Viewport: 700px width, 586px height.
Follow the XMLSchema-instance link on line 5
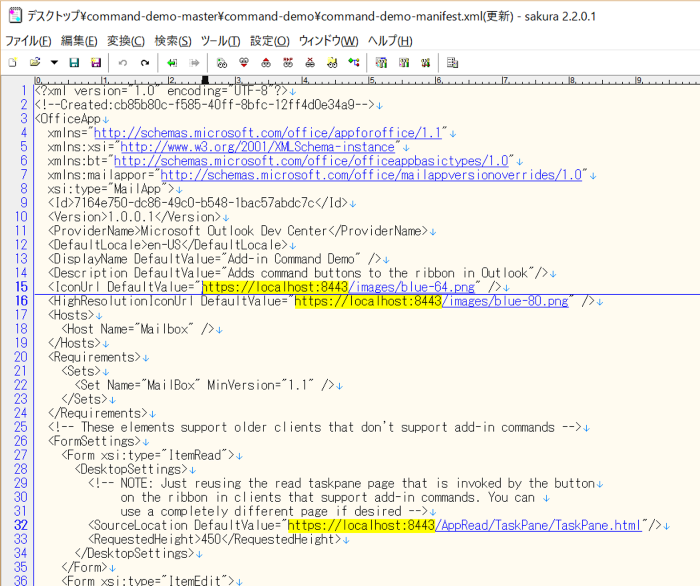pyautogui.click(x=257, y=147)
